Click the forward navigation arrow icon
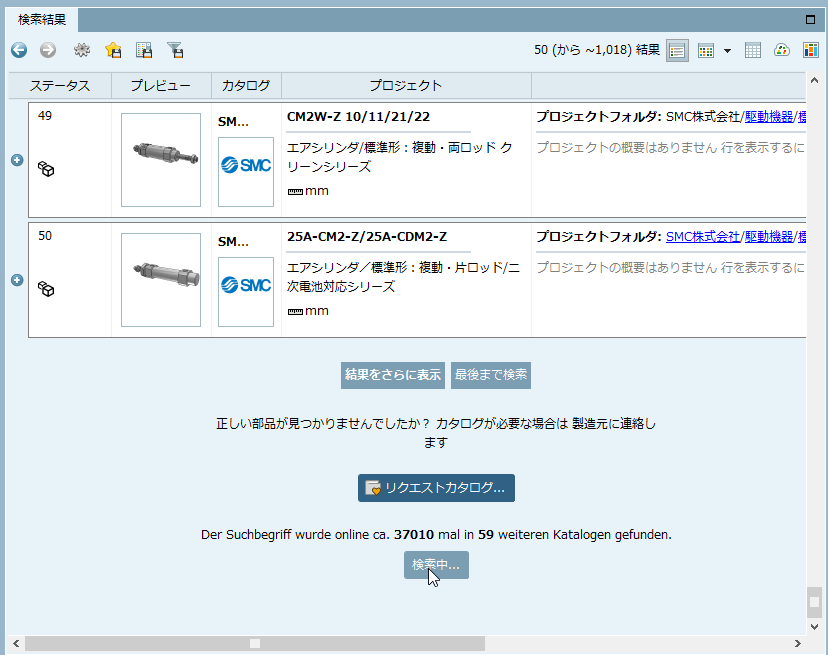The height and width of the screenshot is (655, 828). click(x=48, y=50)
